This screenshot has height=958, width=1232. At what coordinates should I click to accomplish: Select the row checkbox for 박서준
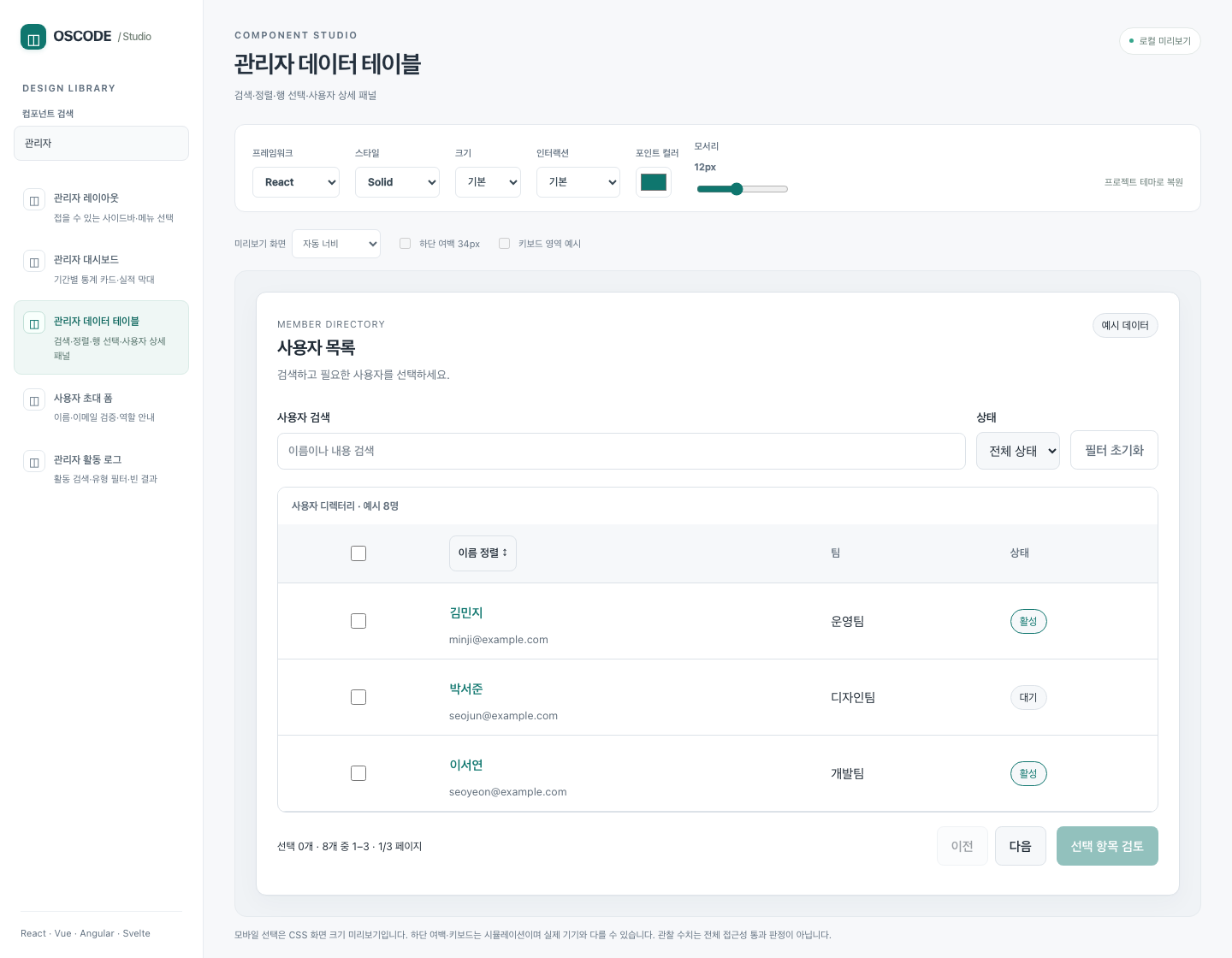(358, 697)
